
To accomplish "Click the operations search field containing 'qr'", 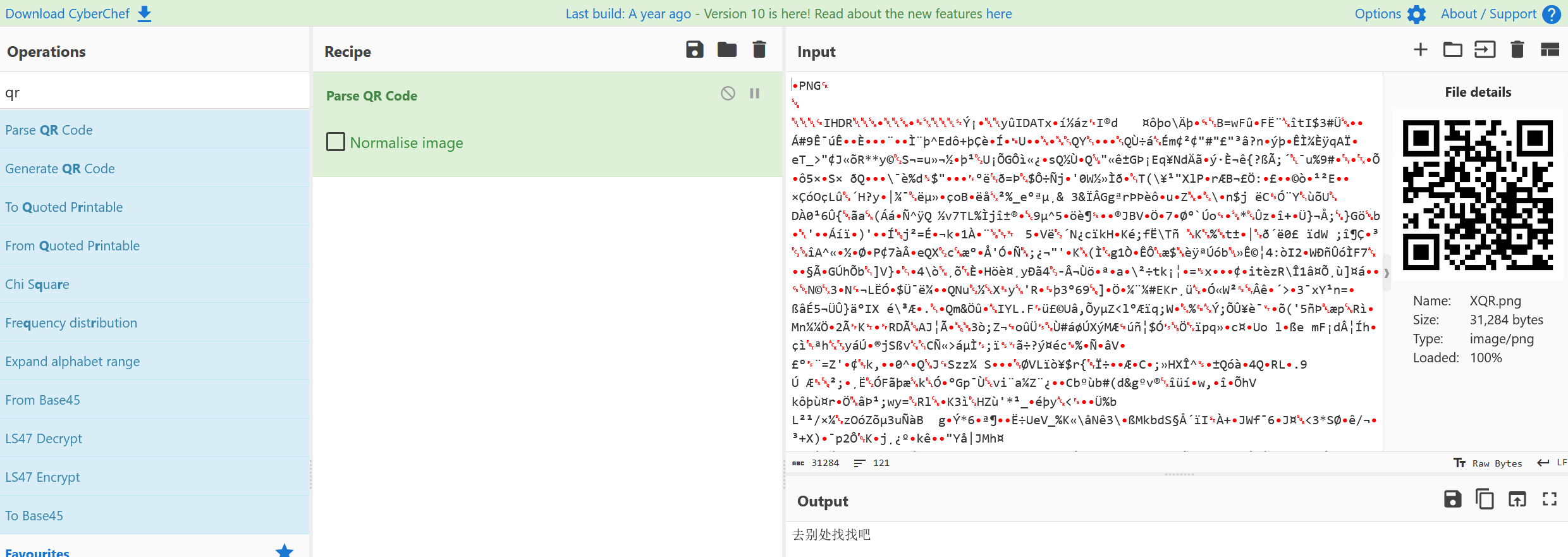I will (155, 93).
